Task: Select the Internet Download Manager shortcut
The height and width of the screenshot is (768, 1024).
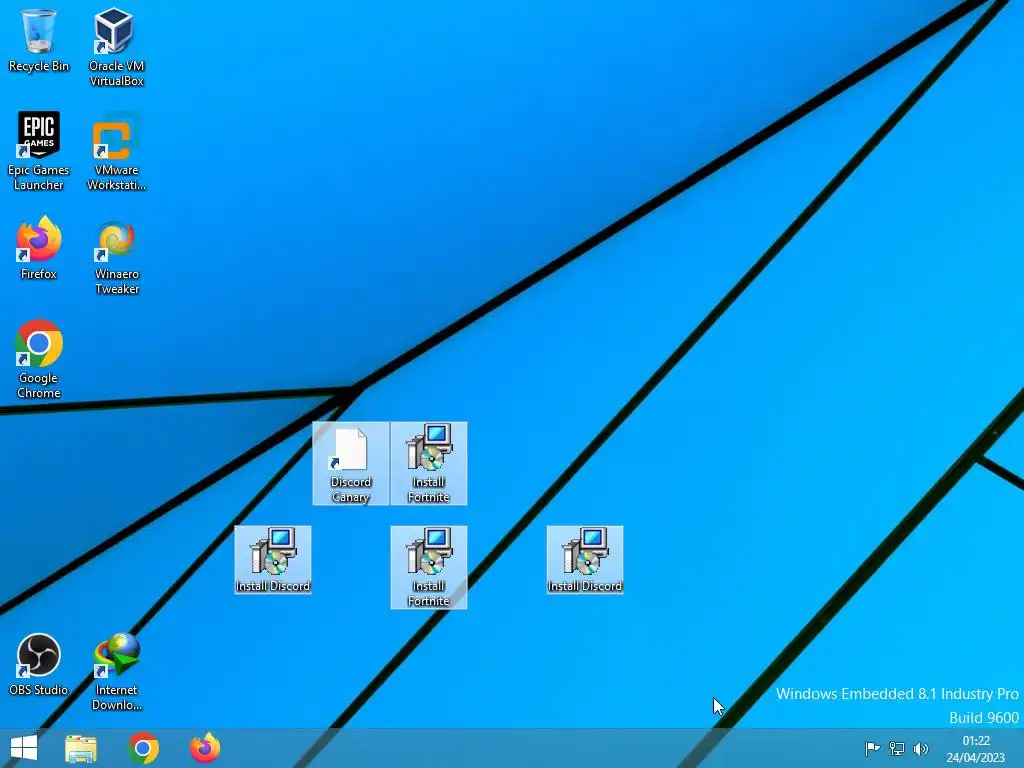Action: pos(116,671)
